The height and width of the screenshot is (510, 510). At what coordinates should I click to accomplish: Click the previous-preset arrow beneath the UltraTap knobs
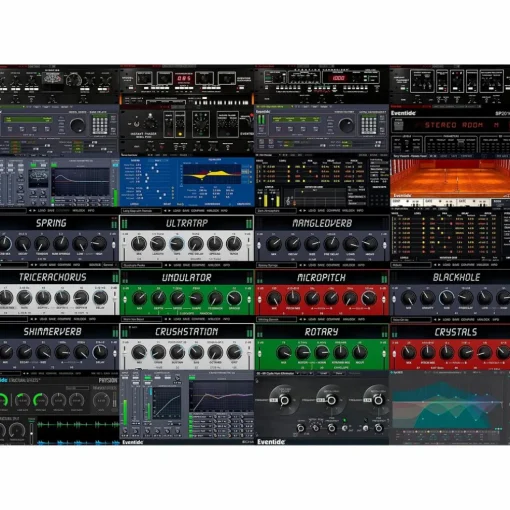coord(166,265)
